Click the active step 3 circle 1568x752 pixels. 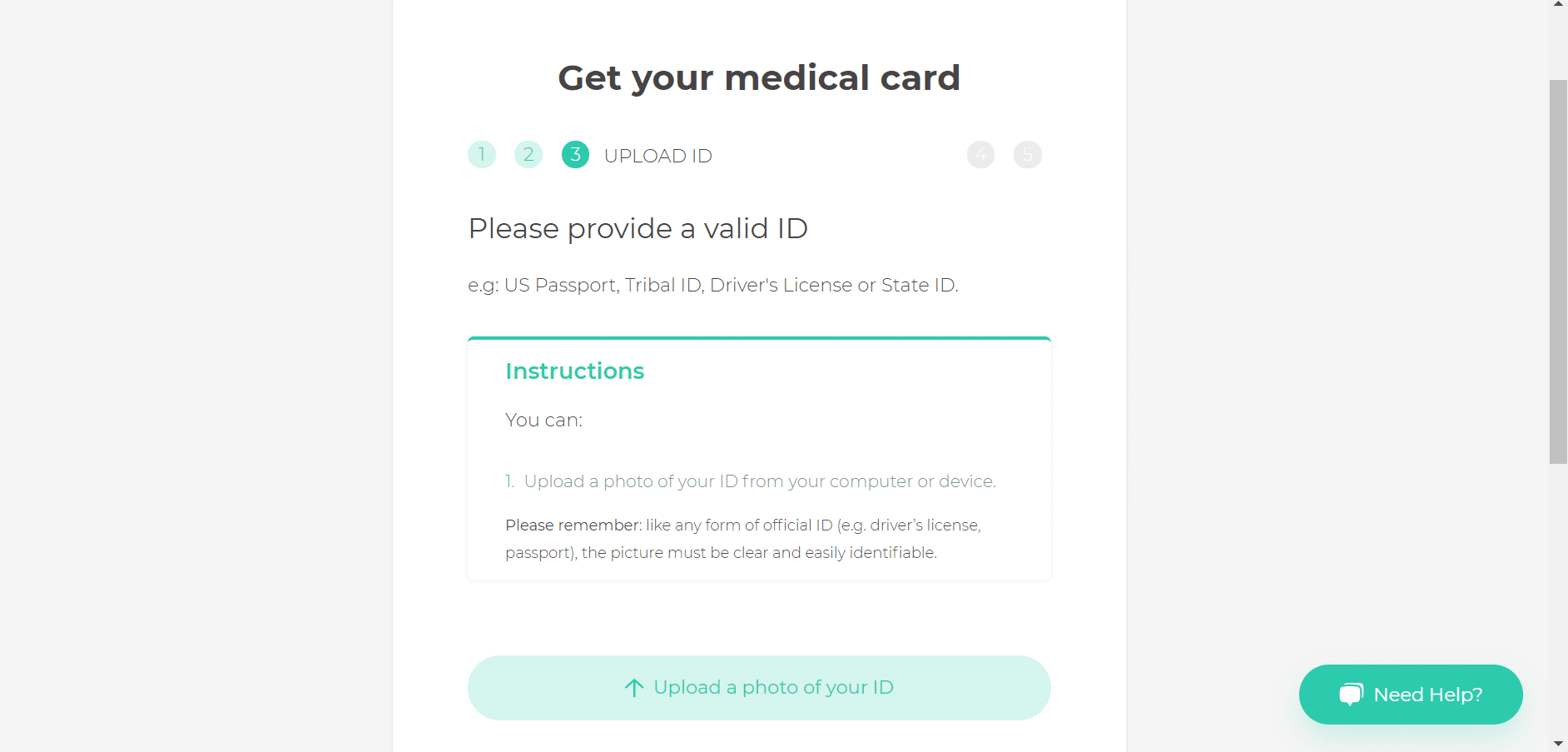pyautogui.click(x=575, y=155)
